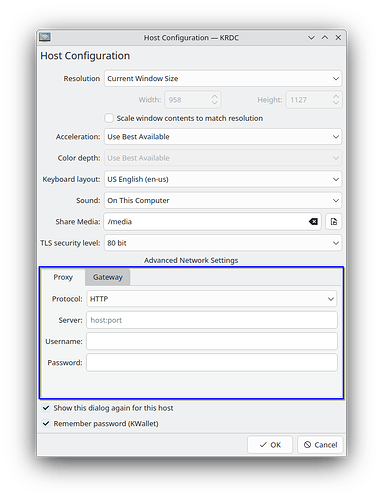The height and width of the screenshot is (500, 383).
Task: Maximize the Host Configuration window
Action: click(325, 38)
